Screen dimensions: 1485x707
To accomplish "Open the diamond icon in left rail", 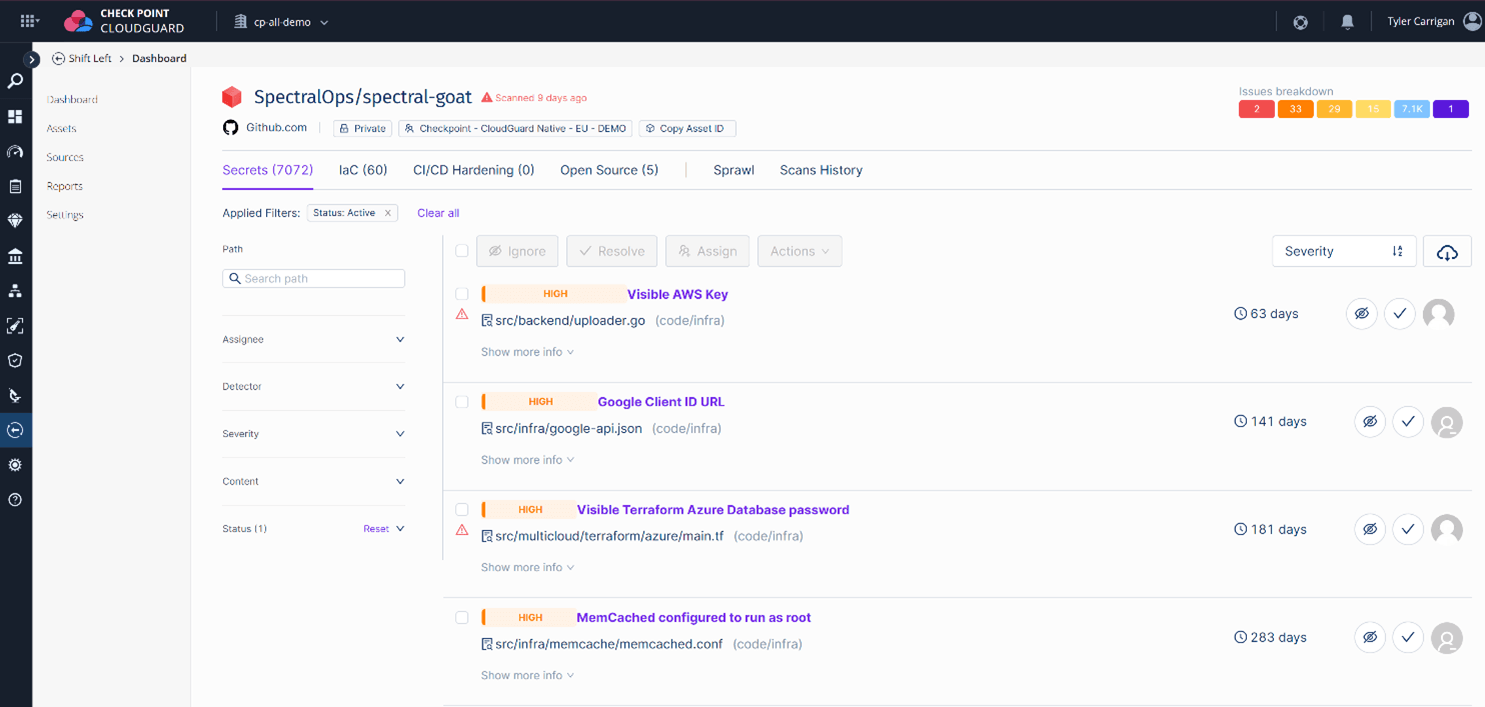I will pyautogui.click(x=15, y=221).
